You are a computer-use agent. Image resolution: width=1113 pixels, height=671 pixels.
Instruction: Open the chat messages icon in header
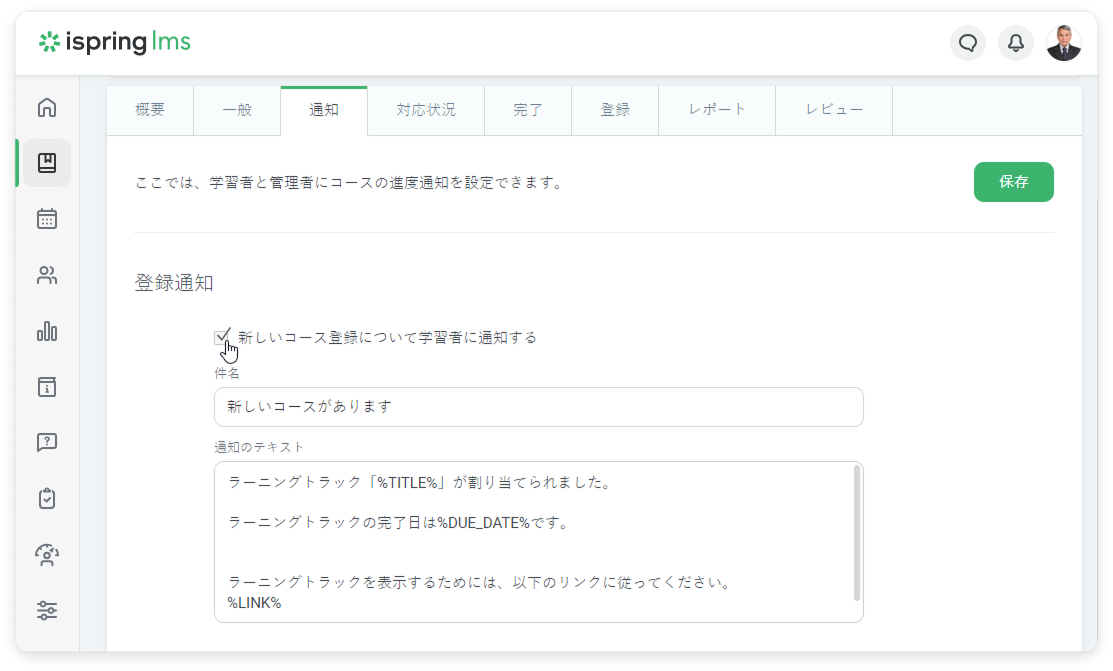pyautogui.click(x=967, y=43)
